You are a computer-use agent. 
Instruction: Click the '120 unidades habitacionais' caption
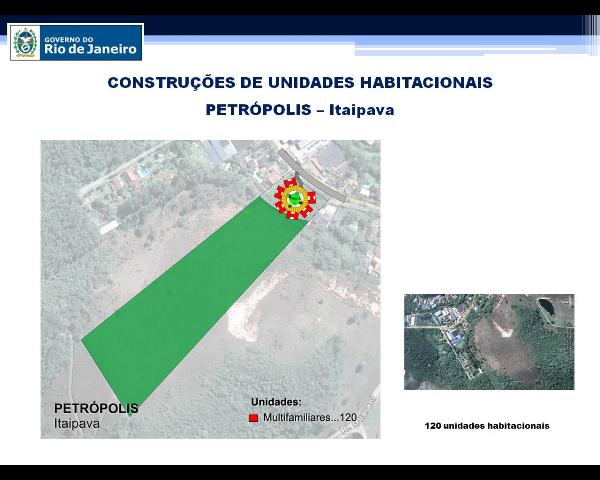487,426
